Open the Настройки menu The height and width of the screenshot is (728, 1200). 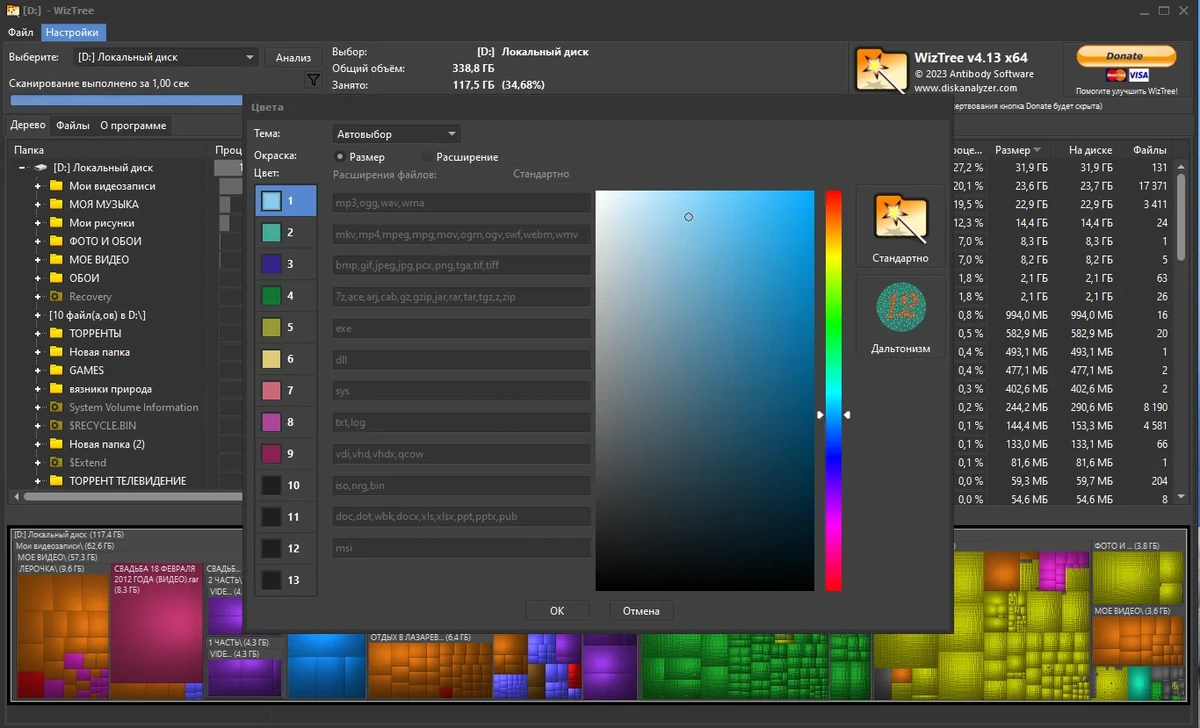pyautogui.click(x=72, y=32)
